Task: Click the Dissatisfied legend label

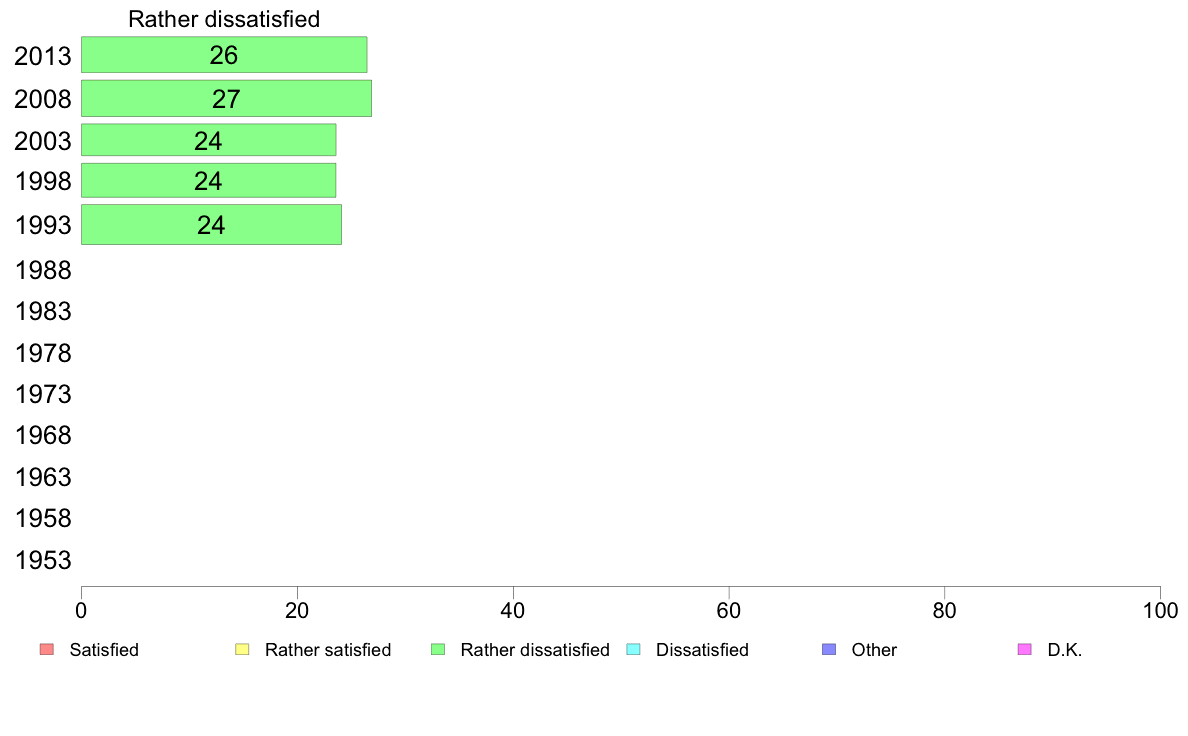Action: (x=702, y=650)
